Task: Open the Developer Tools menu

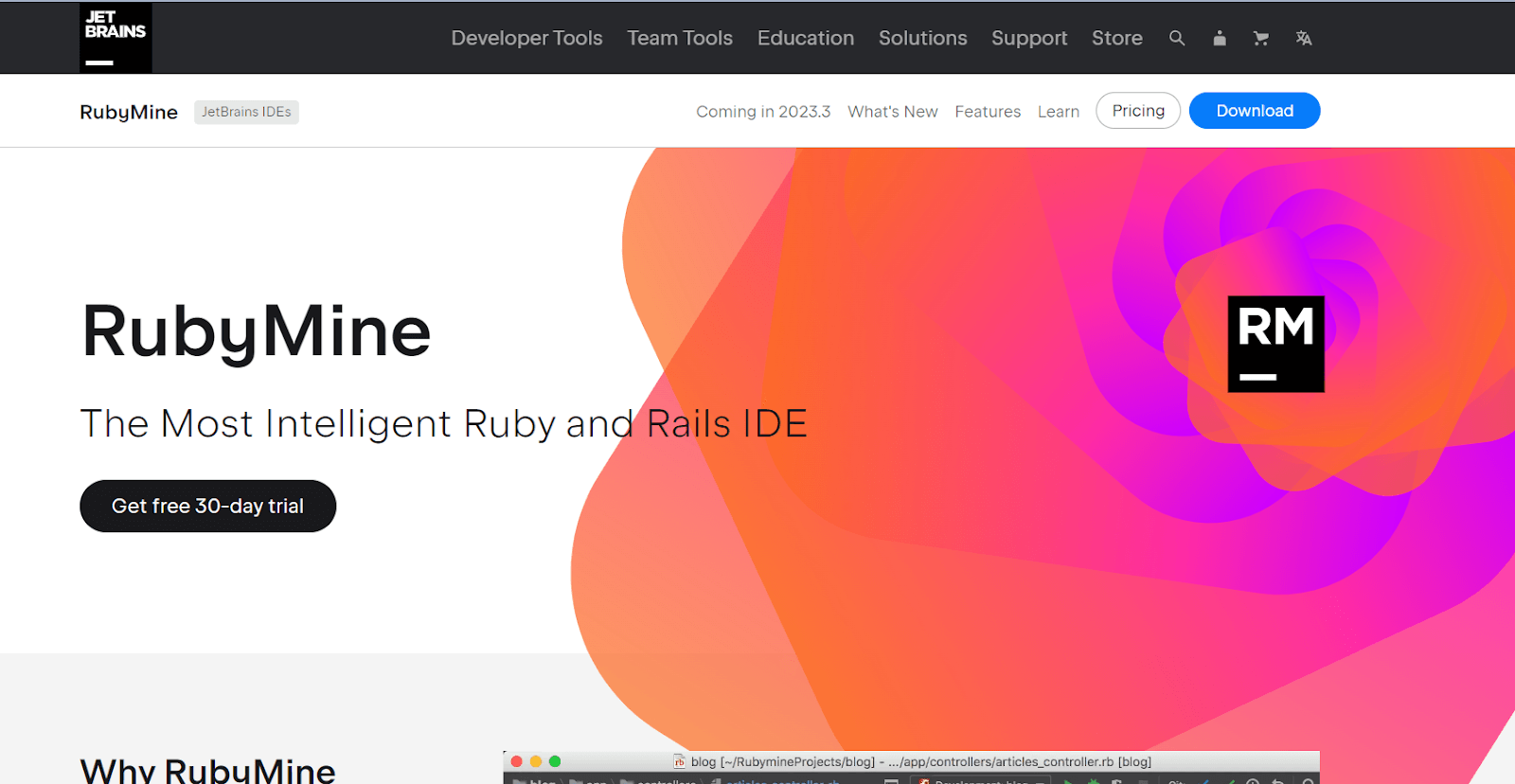Action: pyautogui.click(x=526, y=38)
